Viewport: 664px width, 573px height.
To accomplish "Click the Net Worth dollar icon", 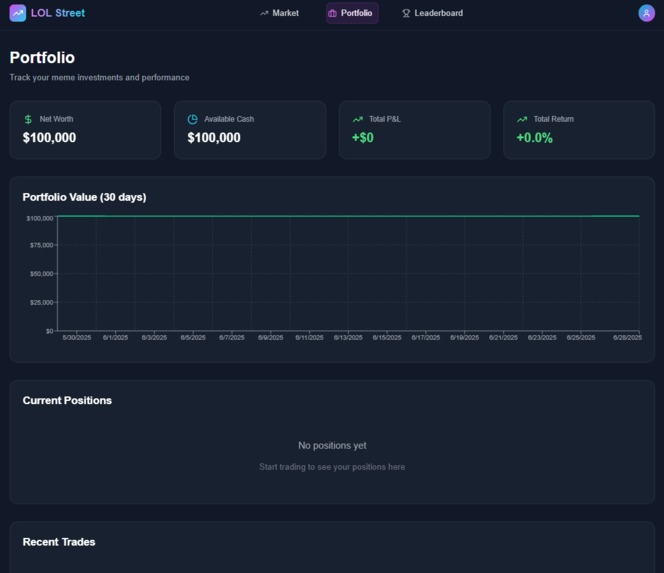I will 28,119.
